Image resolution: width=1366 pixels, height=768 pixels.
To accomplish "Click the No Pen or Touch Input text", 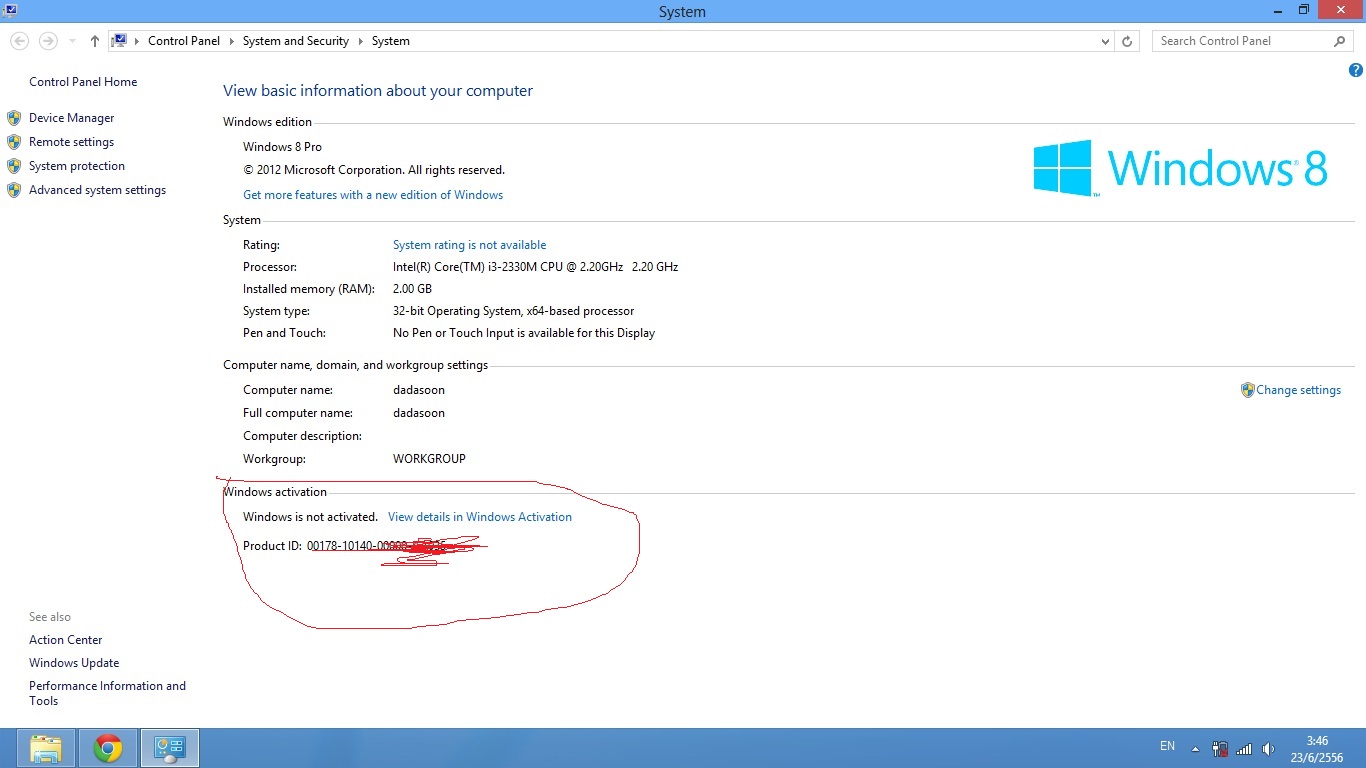I will tap(524, 333).
